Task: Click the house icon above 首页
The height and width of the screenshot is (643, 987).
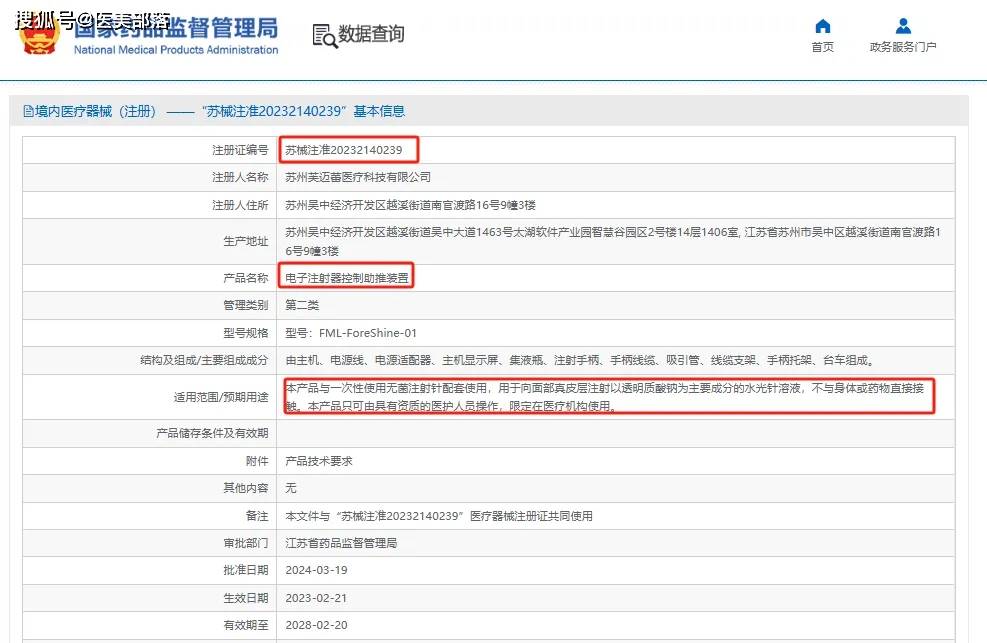Action: click(x=821, y=26)
